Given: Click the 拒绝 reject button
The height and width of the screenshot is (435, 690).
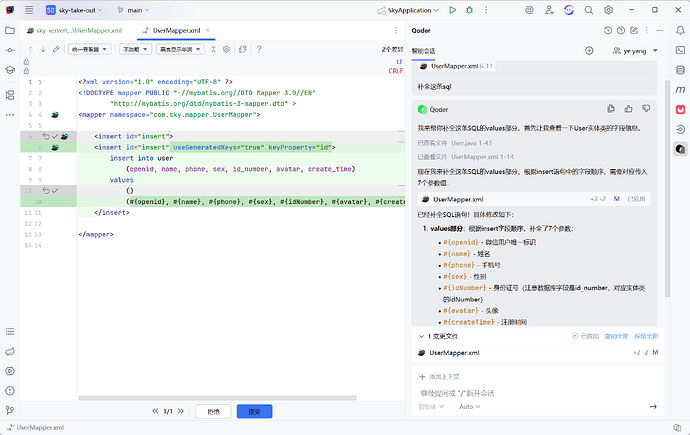Looking at the screenshot, I should pos(213,411).
